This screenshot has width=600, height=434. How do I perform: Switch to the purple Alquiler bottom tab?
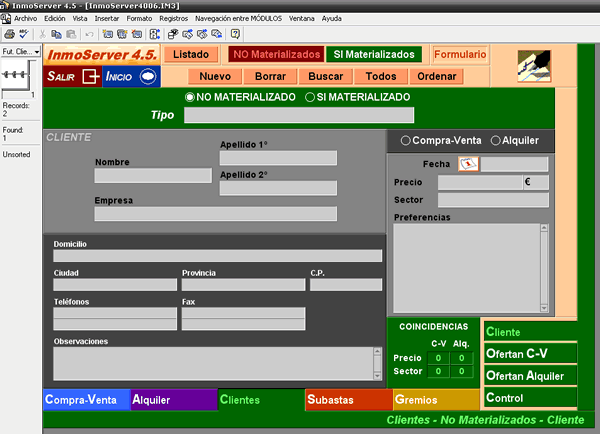tap(174, 400)
